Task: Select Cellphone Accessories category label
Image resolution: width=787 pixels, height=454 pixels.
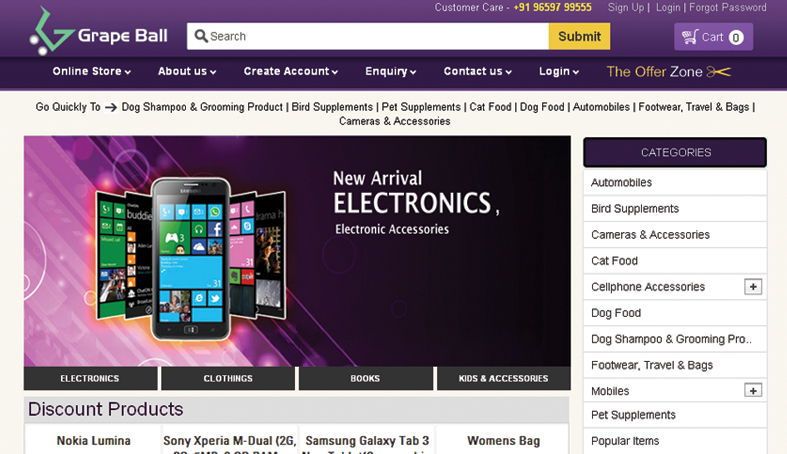Action: tap(647, 287)
